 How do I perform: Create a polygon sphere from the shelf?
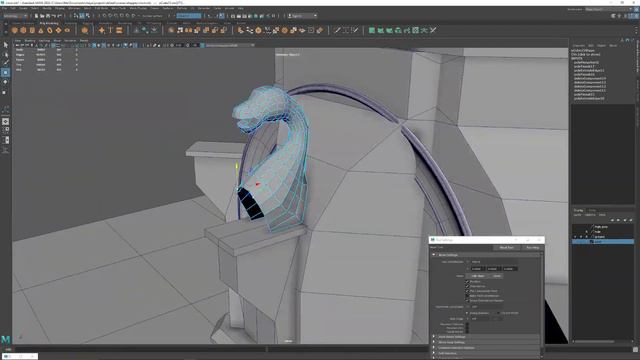(15, 30)
